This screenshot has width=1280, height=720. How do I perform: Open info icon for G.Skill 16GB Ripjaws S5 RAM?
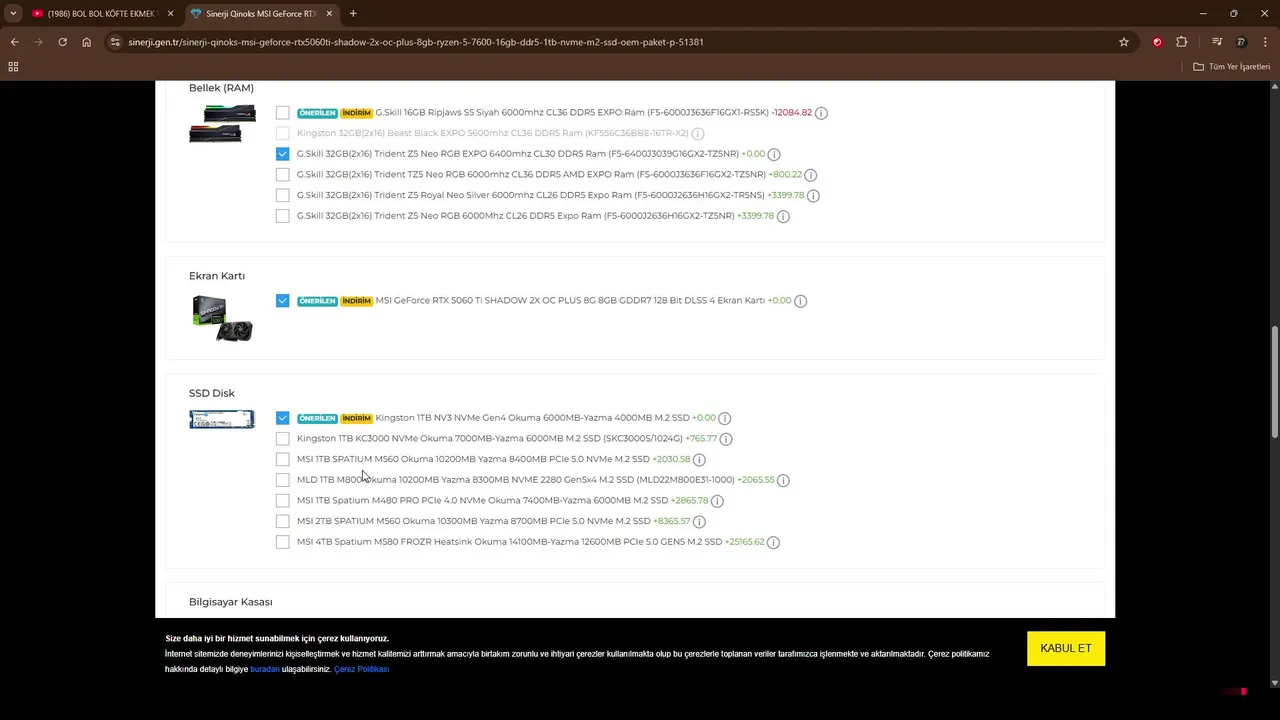pyautogui.click(x=821, y=113)
